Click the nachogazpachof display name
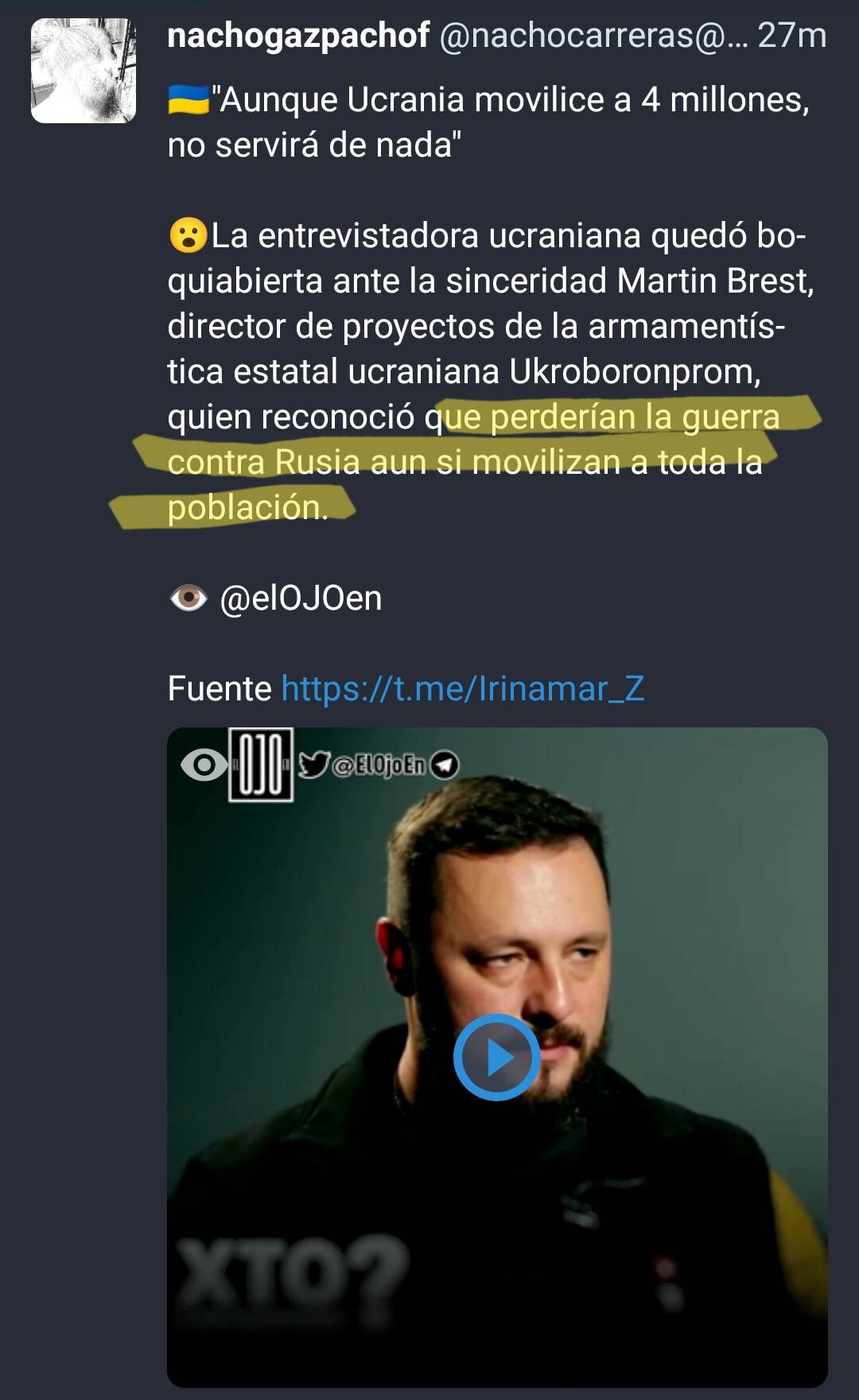Screen dimensions: 859x1400 pos(298,36)
